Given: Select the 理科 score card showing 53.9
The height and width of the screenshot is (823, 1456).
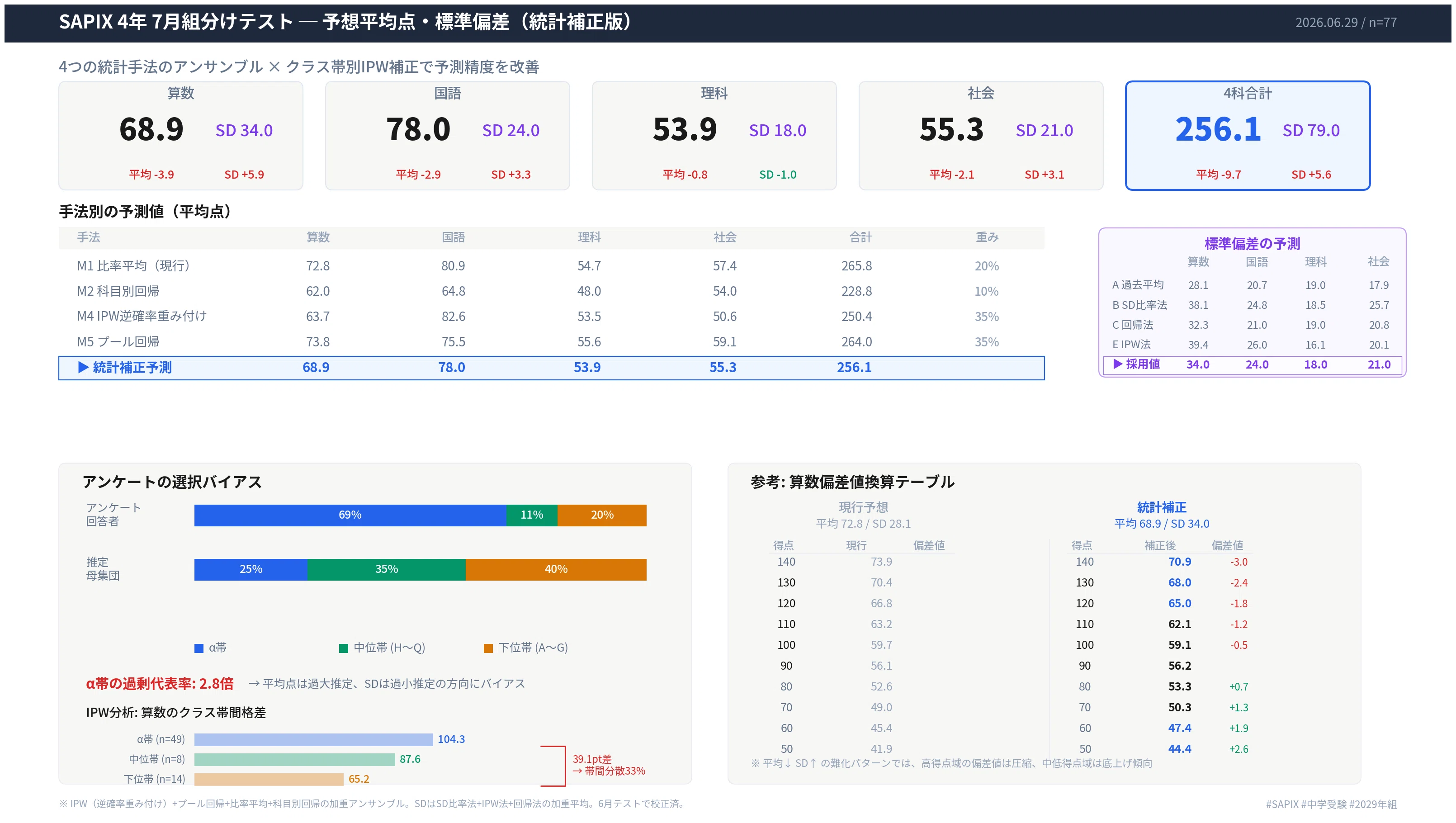Looking at the screenshot, I should [x=714, y=136].
